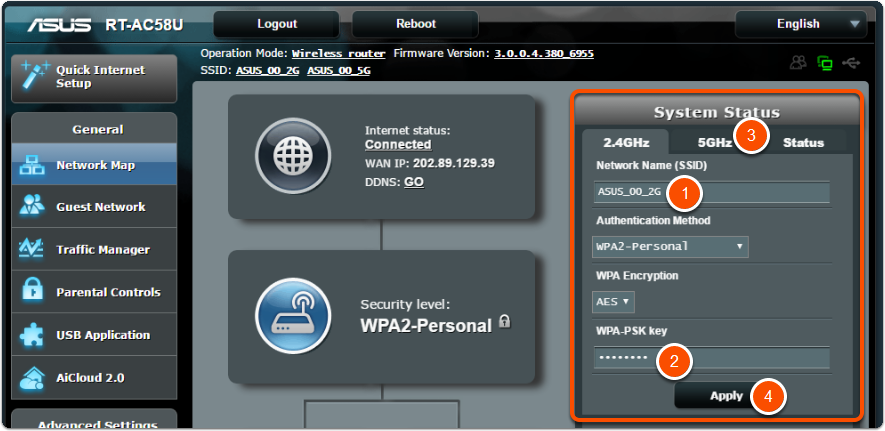885x431 pixels.
Task: Open Guest Network in the sidebar
Action: pos(94,206)
